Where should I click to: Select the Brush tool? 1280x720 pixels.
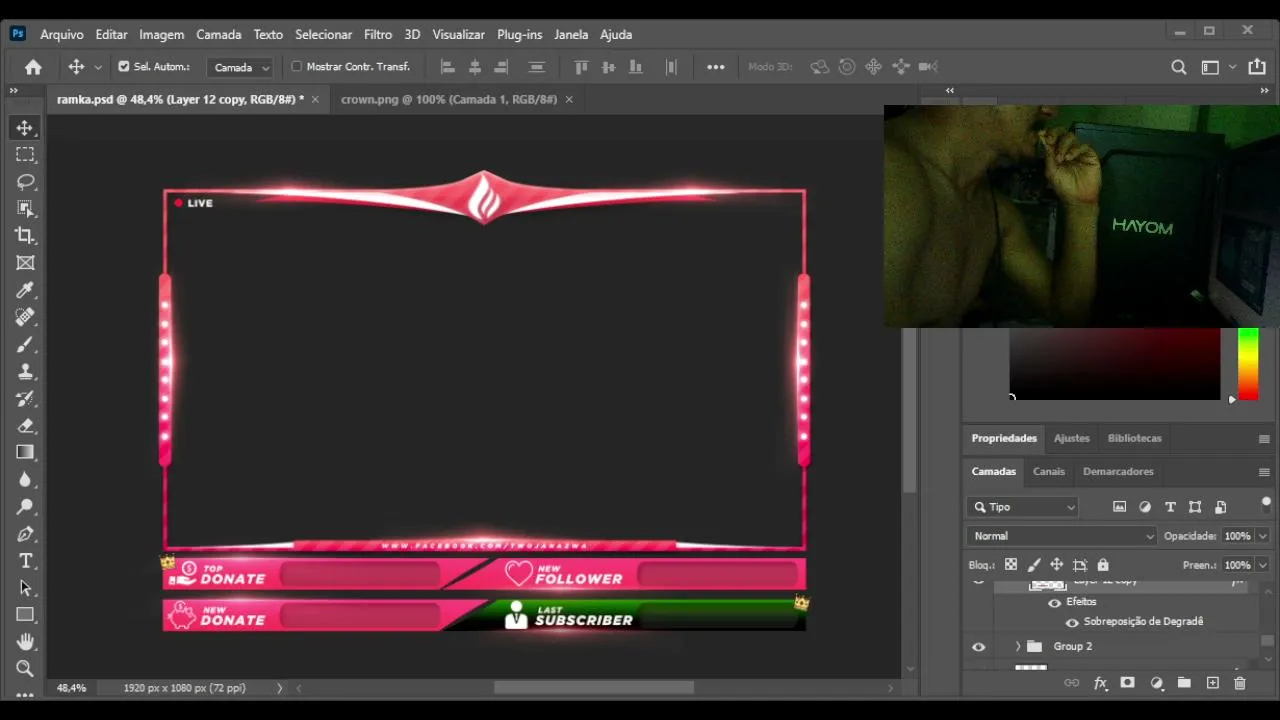tap(25, 344)
